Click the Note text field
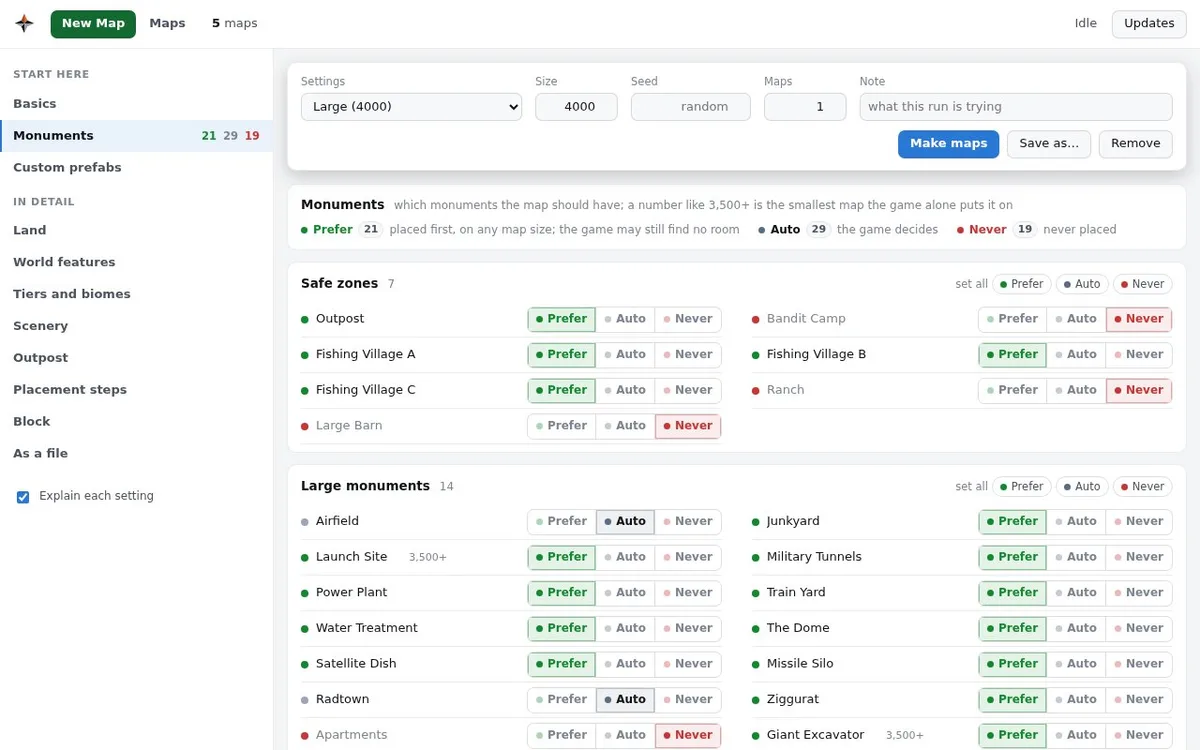 click(x=1016, y=107)
